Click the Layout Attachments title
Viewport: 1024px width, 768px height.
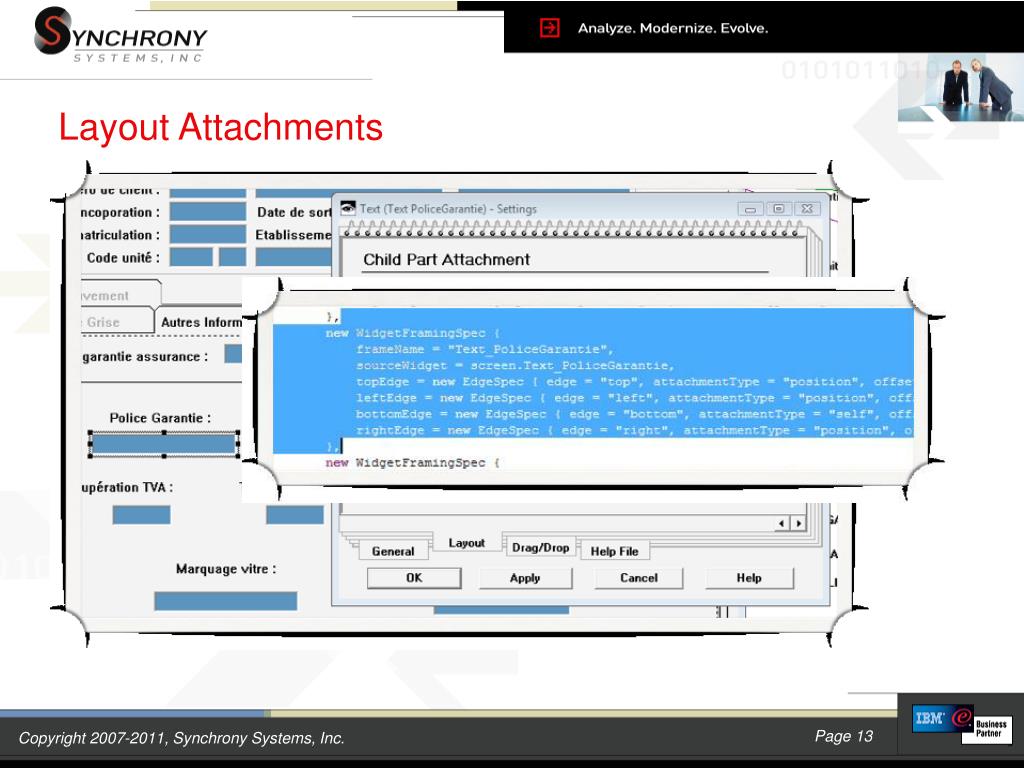[x=221, y=127]
